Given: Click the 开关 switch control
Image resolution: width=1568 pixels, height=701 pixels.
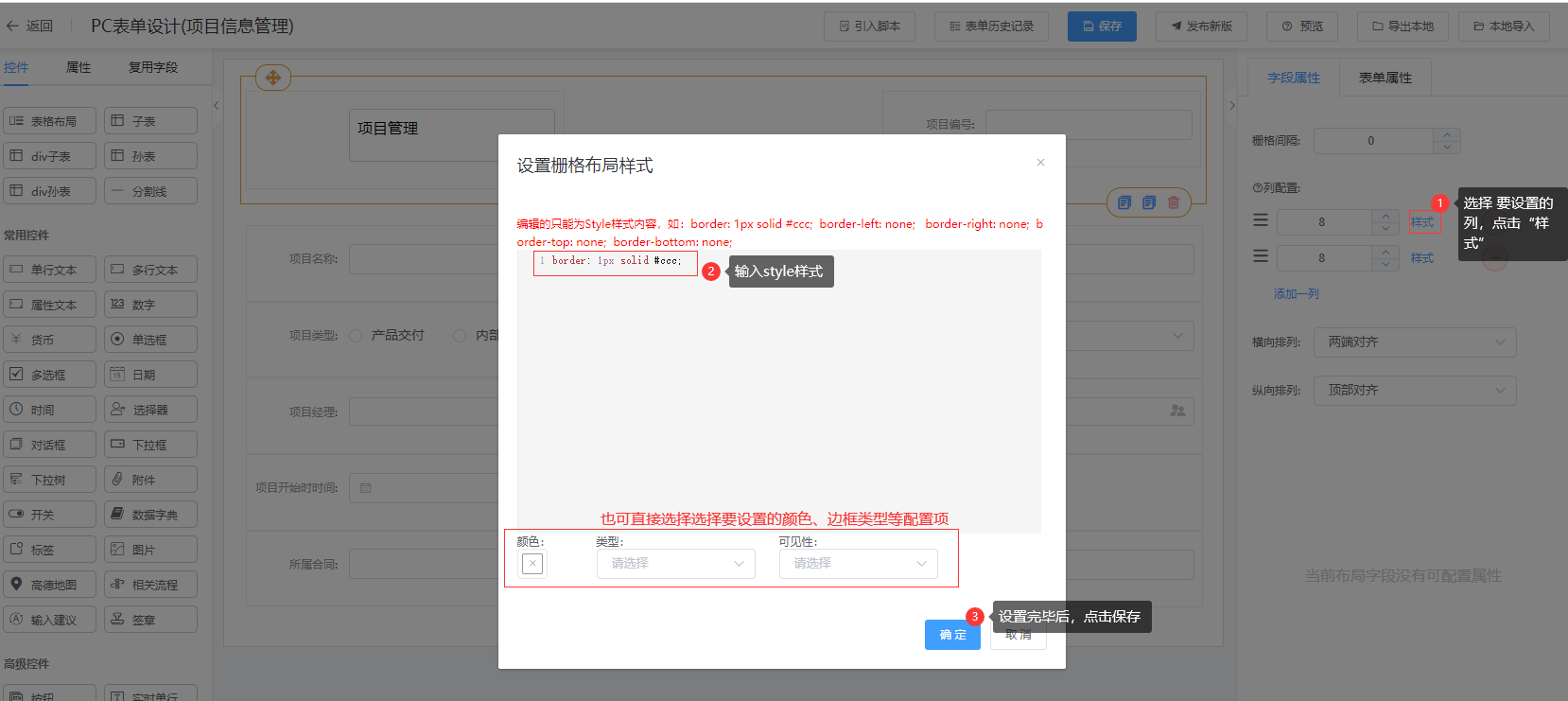Looking at the screenshot, I should tap(49, 515).
